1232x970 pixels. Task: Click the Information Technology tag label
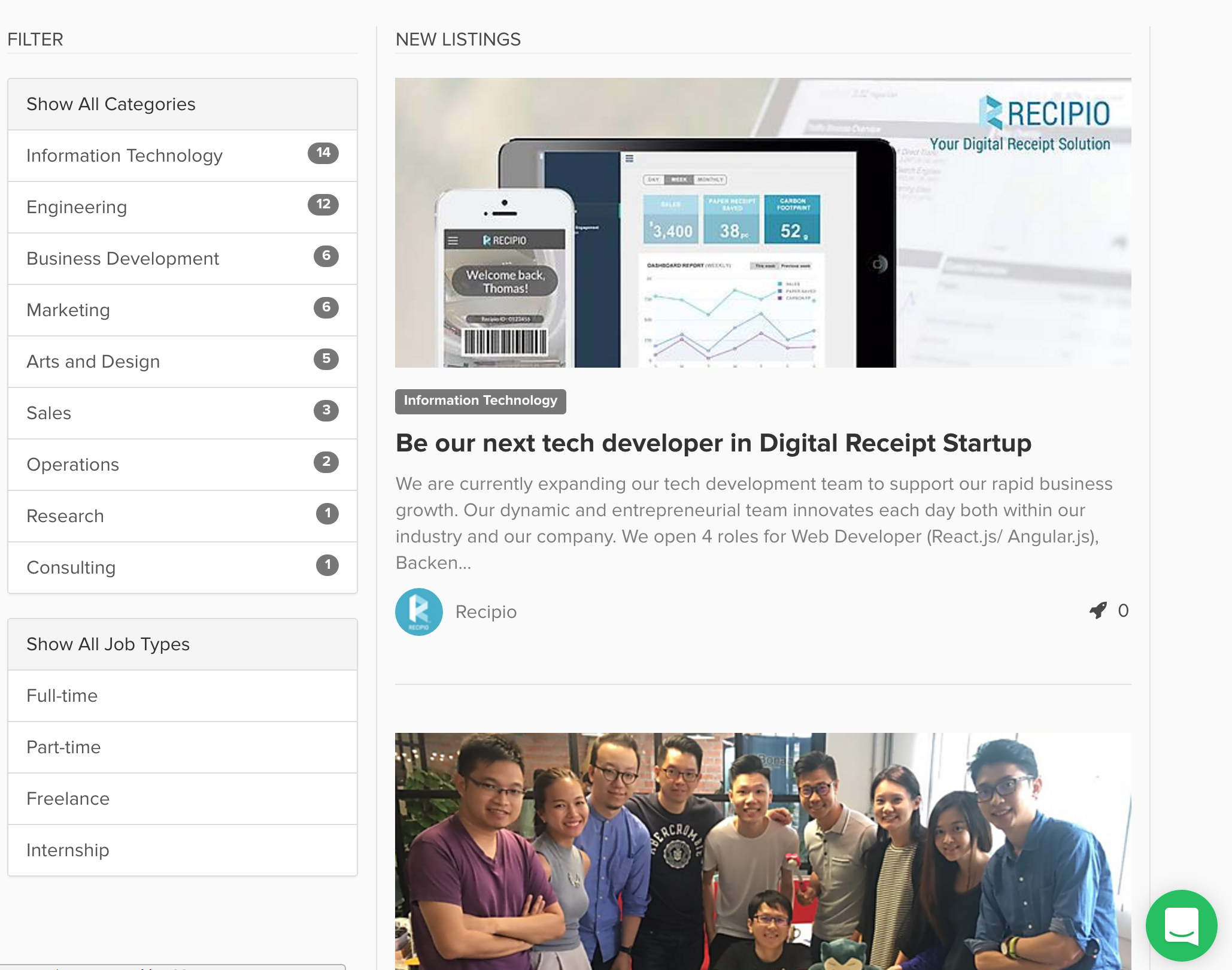(480, 401)
